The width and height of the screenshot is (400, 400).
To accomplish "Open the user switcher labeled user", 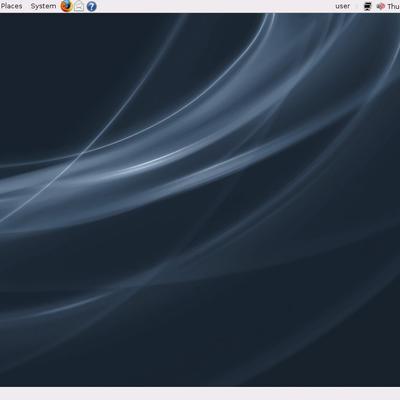I will (x=343, y=6).
